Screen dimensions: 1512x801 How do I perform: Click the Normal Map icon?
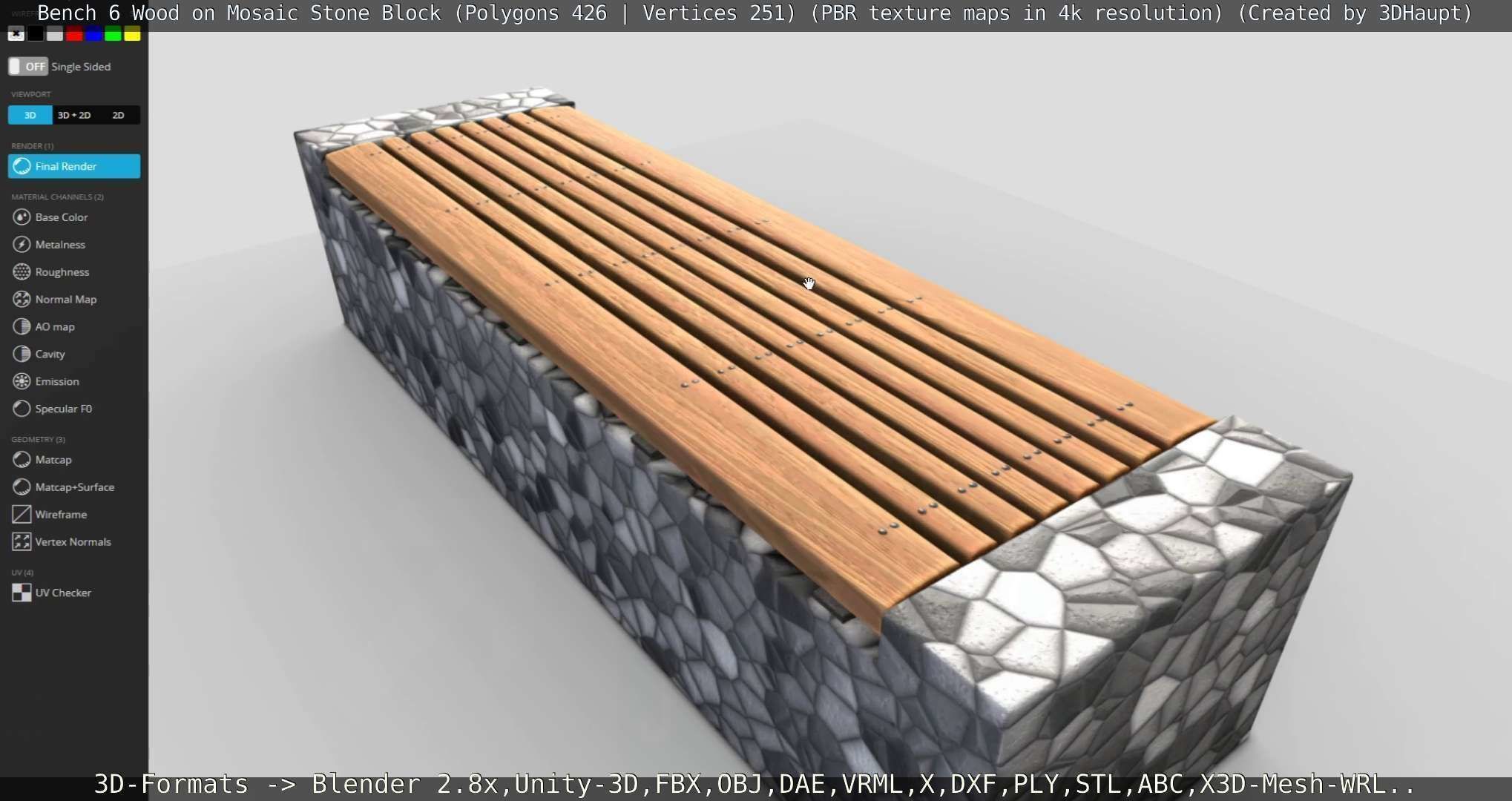22,300
